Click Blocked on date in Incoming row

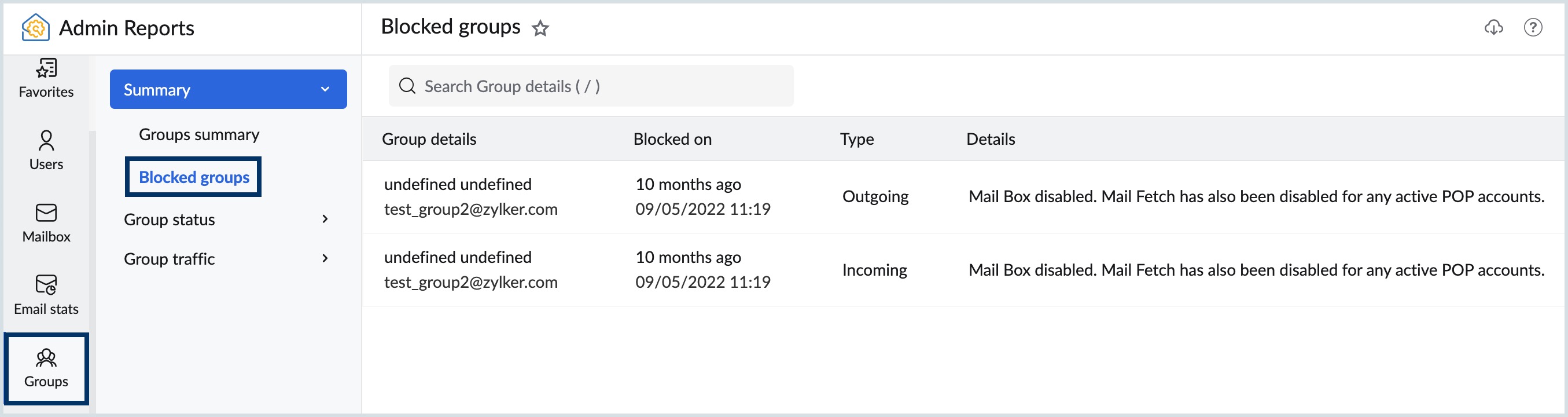[x=702, y=282]
